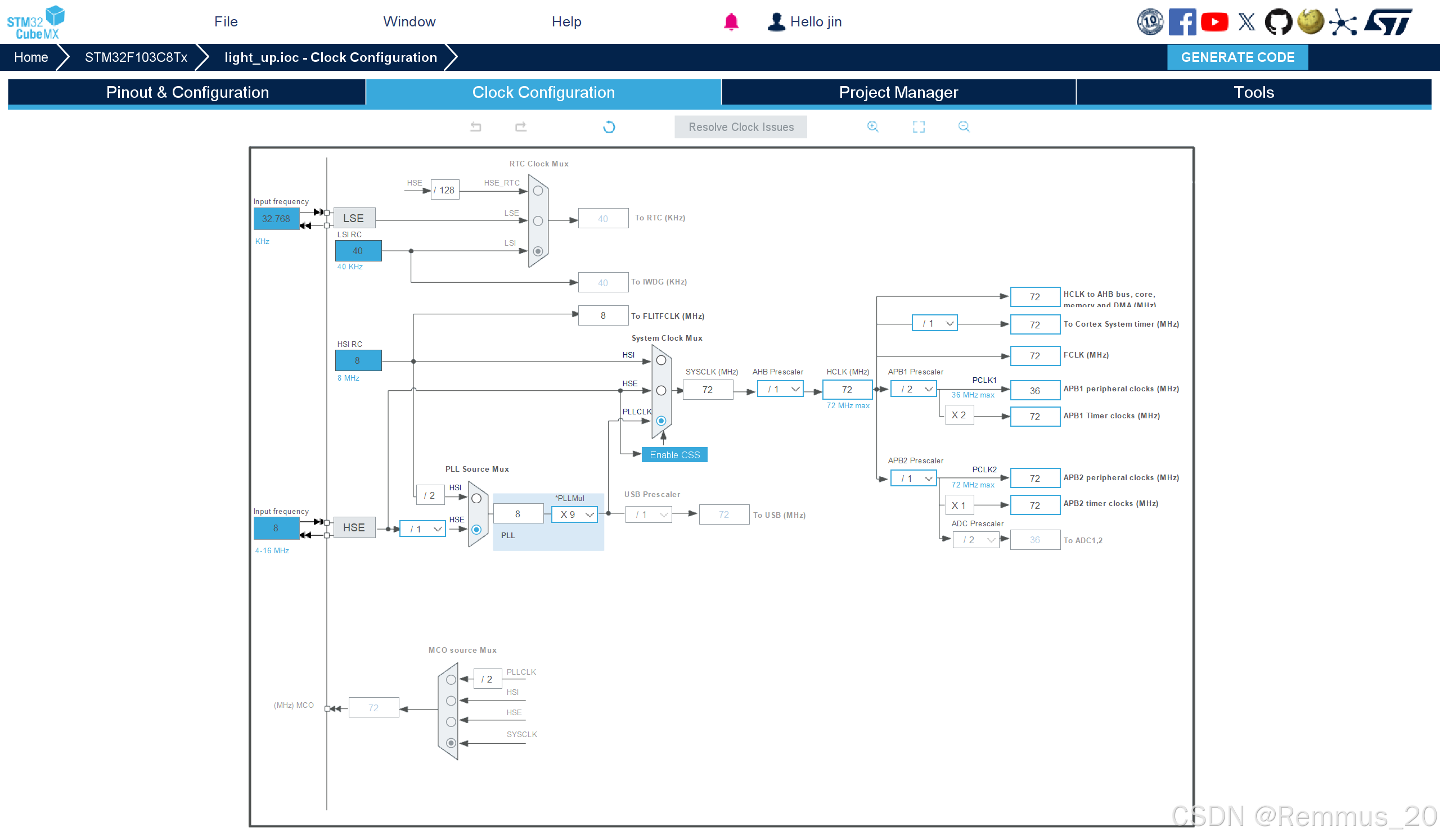The image size is (1440, 840).
Task: Zoom in on the clock diagram
Action: (872, 127)
